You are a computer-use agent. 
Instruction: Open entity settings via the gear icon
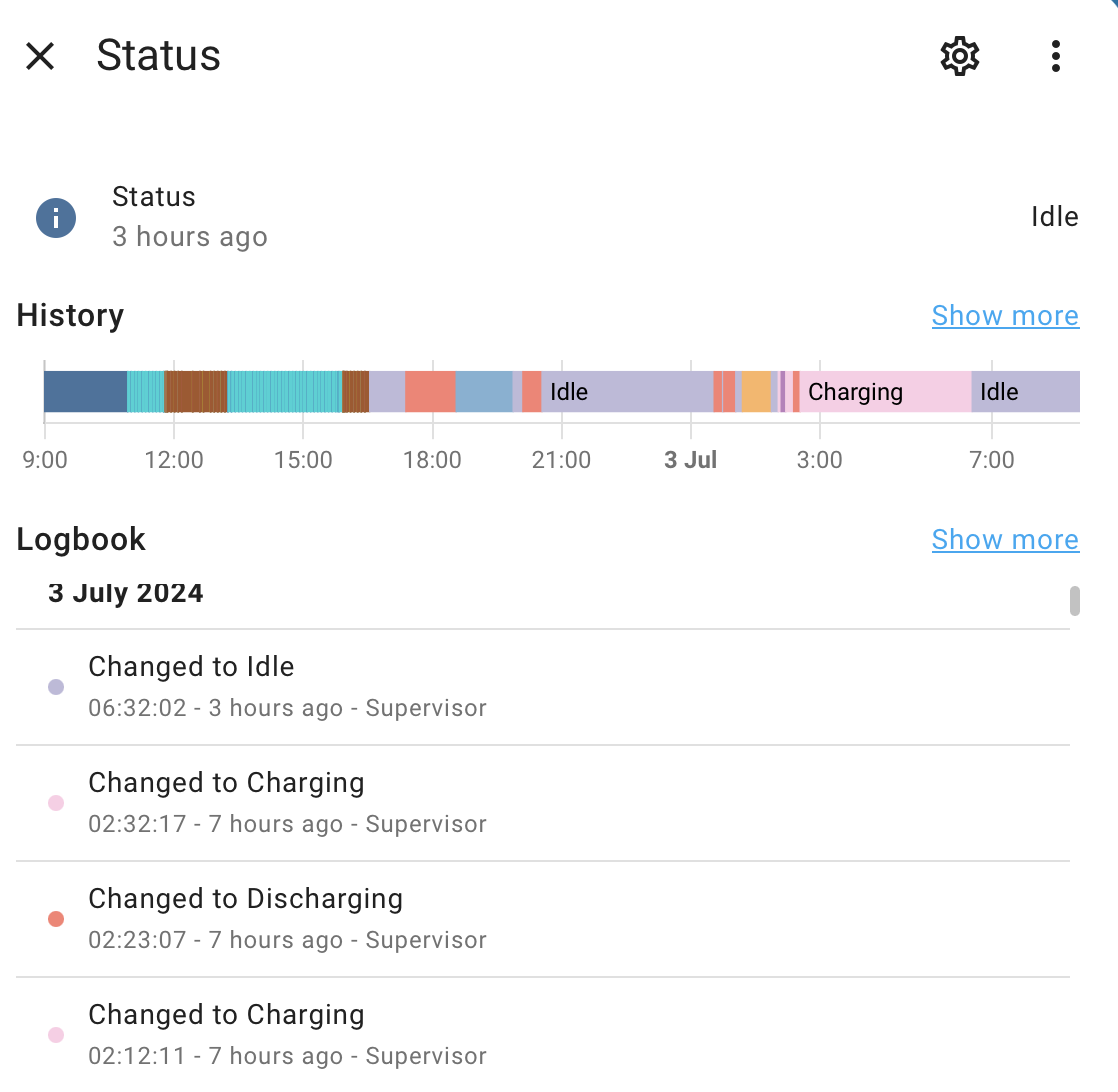click(x=960, y=56)
